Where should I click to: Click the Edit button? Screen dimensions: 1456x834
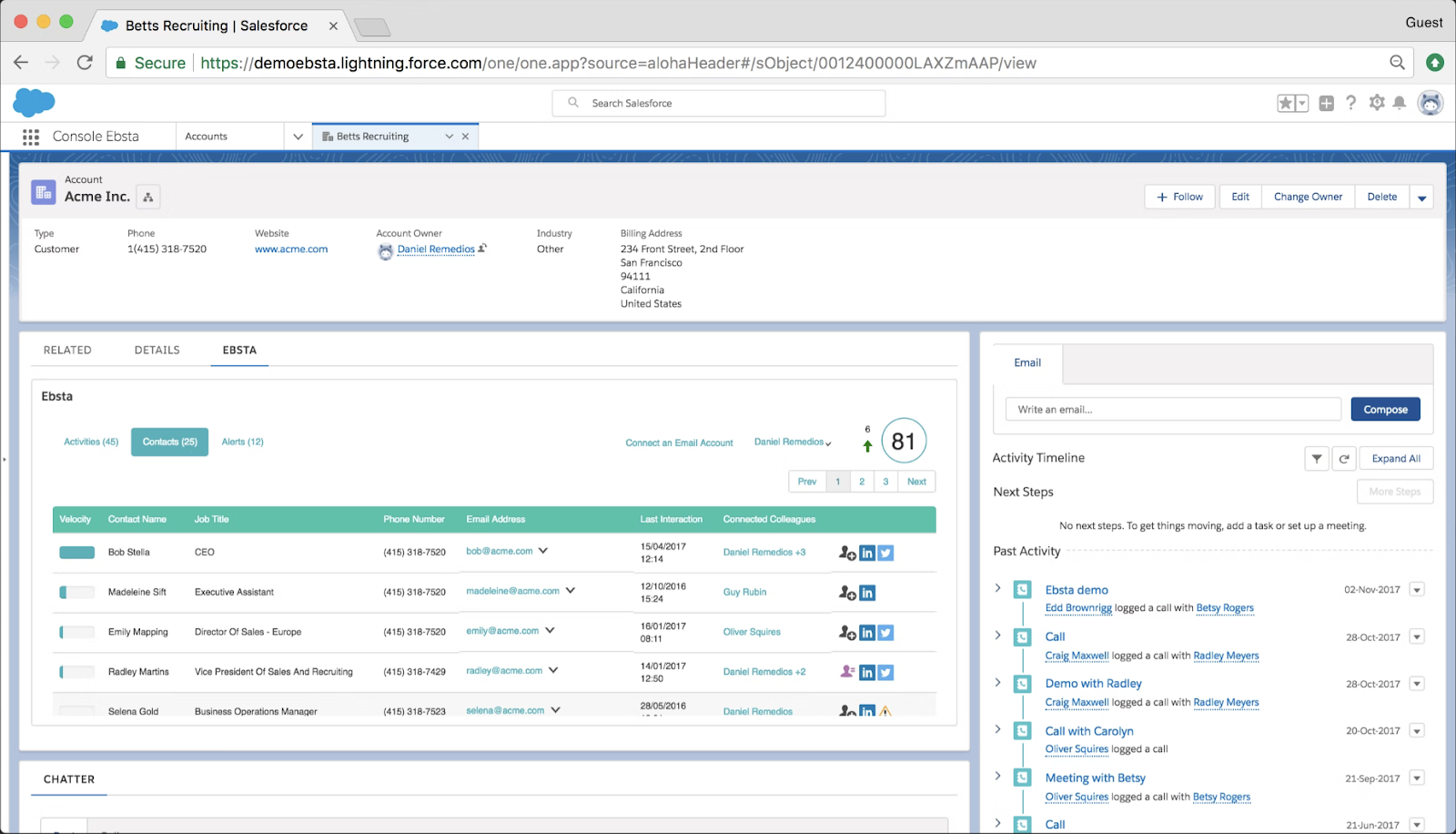pos(1240,198)
